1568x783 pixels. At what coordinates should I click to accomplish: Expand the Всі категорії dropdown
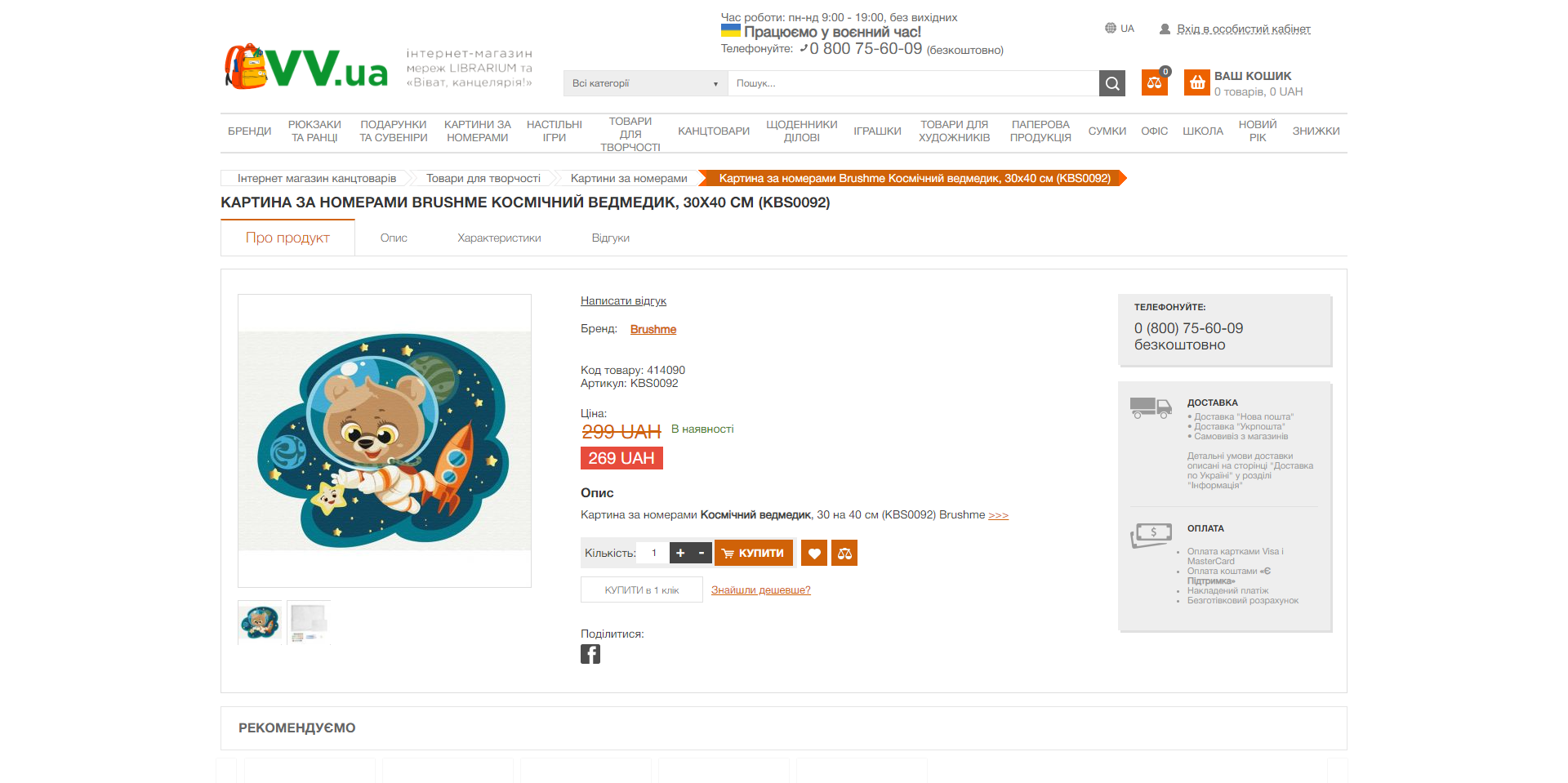645,83
